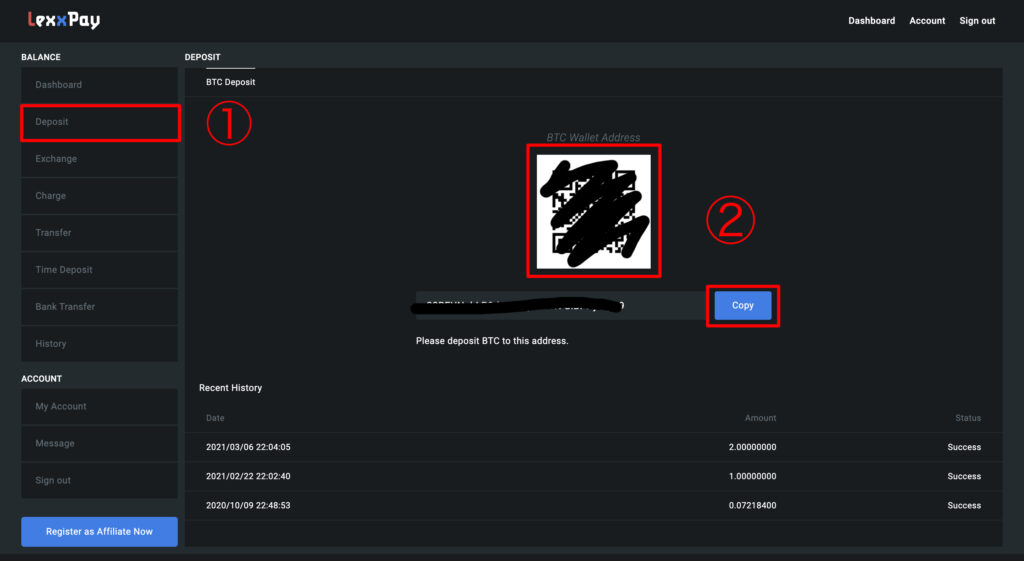Viewport: 1024px width, 561px height.
Task: Sign out from the top navigation
Action: [977, 21]
